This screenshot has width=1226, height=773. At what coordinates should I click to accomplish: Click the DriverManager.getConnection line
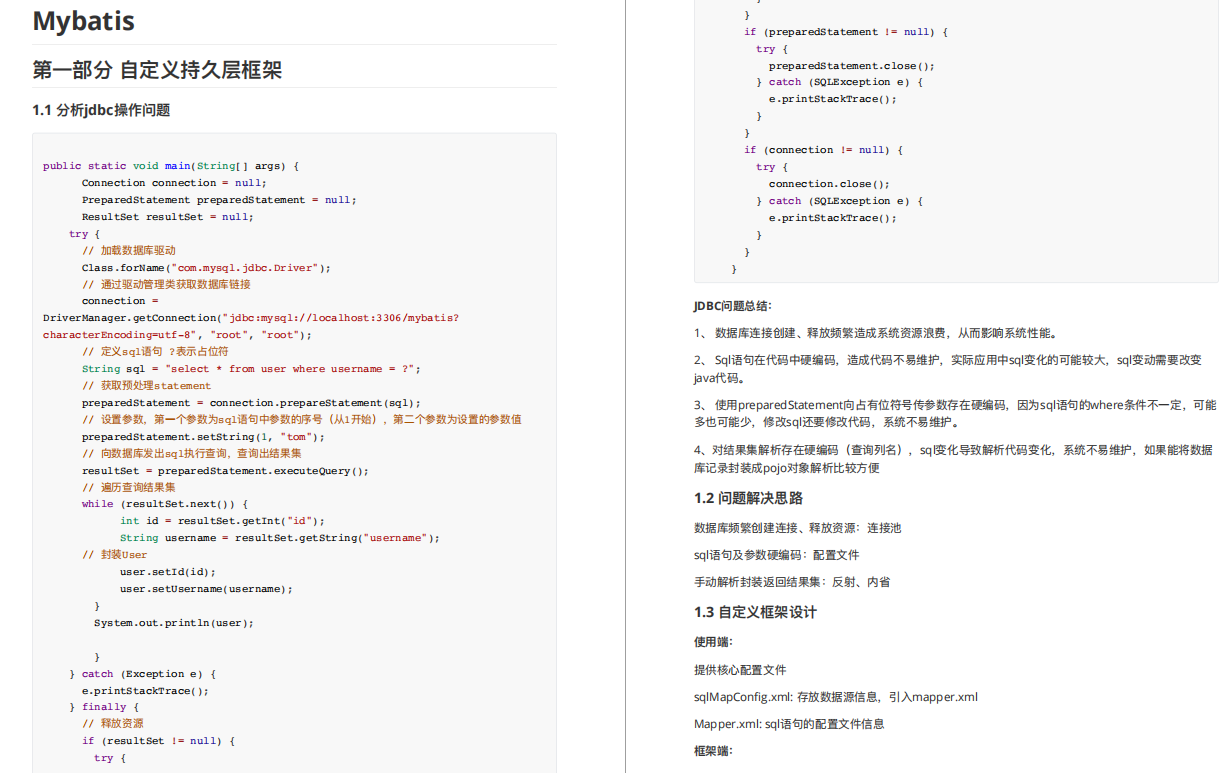251,318
